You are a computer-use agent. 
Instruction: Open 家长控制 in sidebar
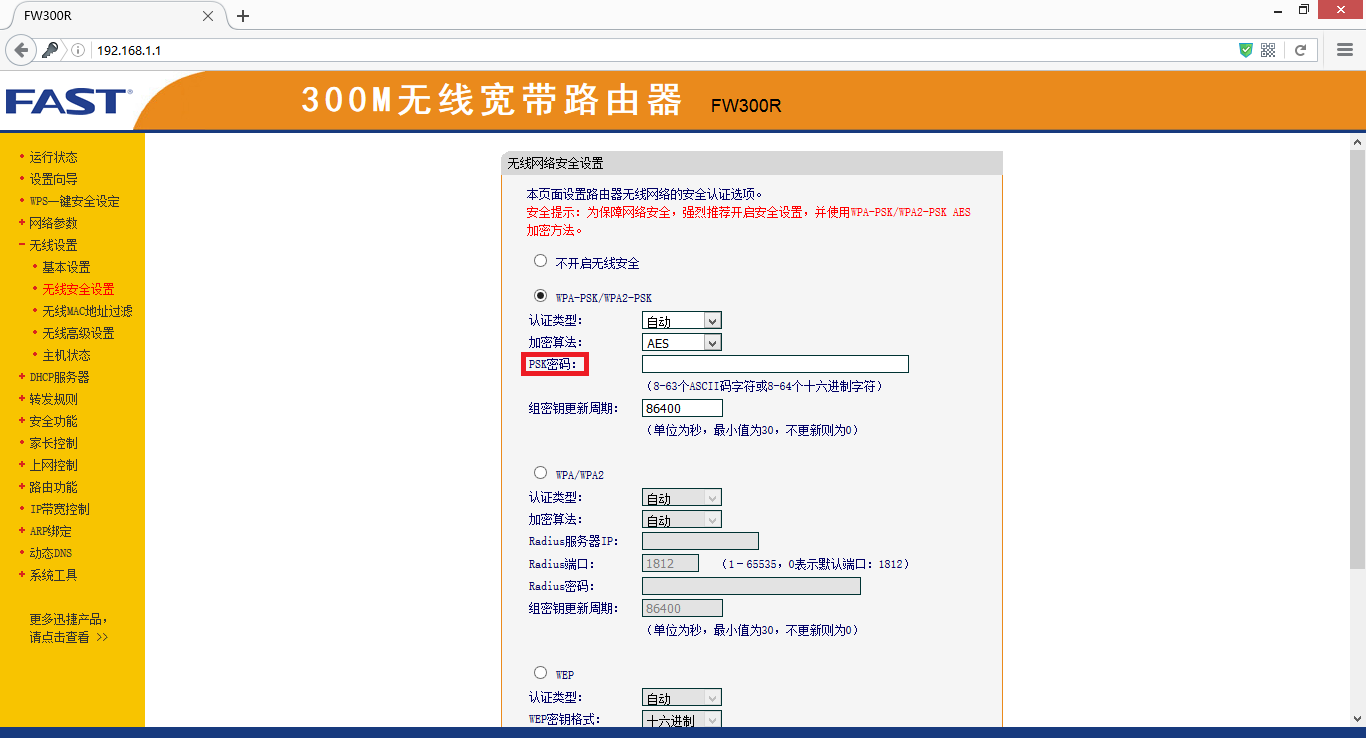point(53,443)
